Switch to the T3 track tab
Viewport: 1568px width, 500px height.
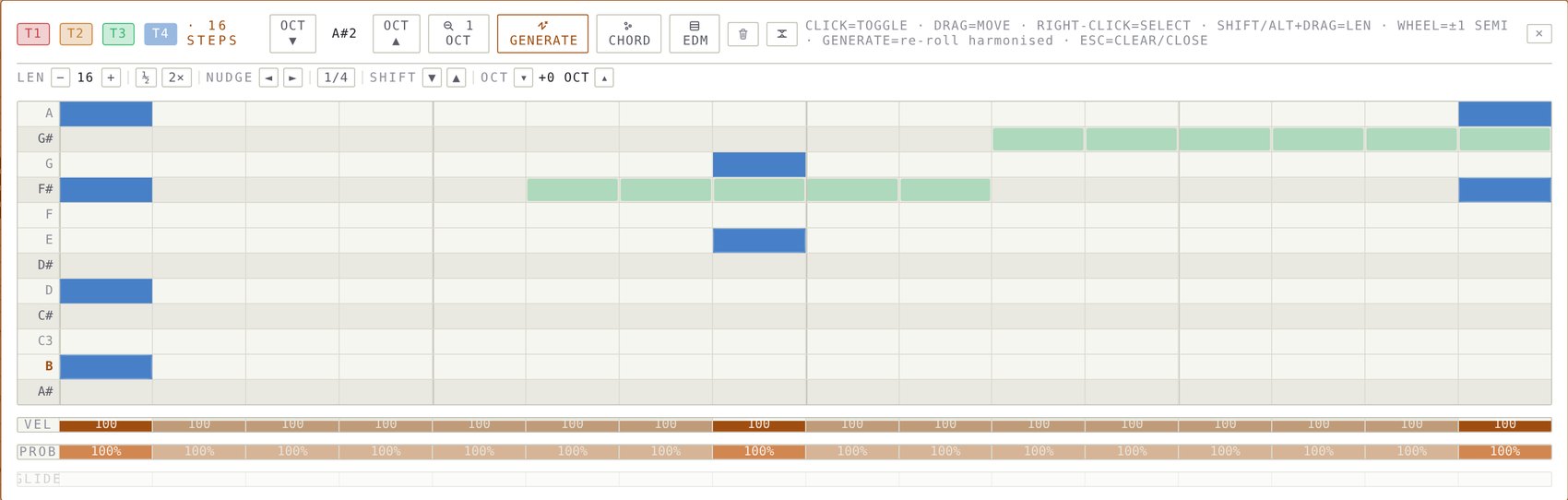pos(118,33)
